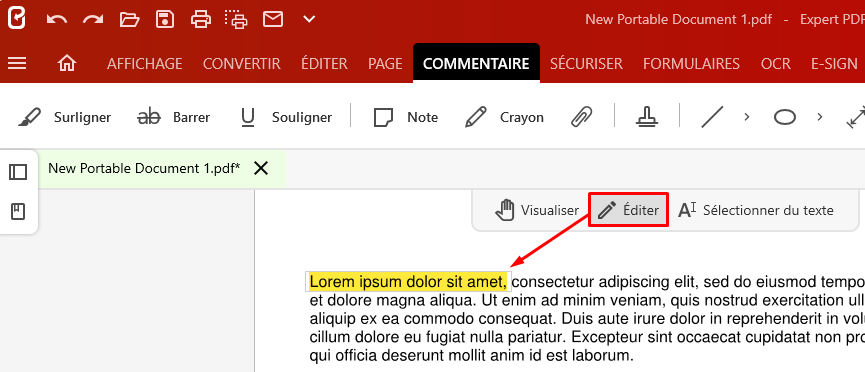Screen dimensions: 865x372
Task: Switch to the AFFICHAGE tab
Action: point(145,63)
